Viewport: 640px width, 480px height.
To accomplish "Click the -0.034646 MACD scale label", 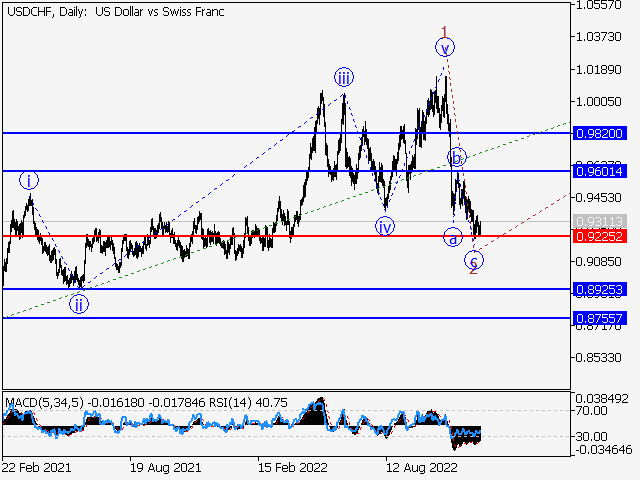I will pyautogui.click(x=603, y=450).
